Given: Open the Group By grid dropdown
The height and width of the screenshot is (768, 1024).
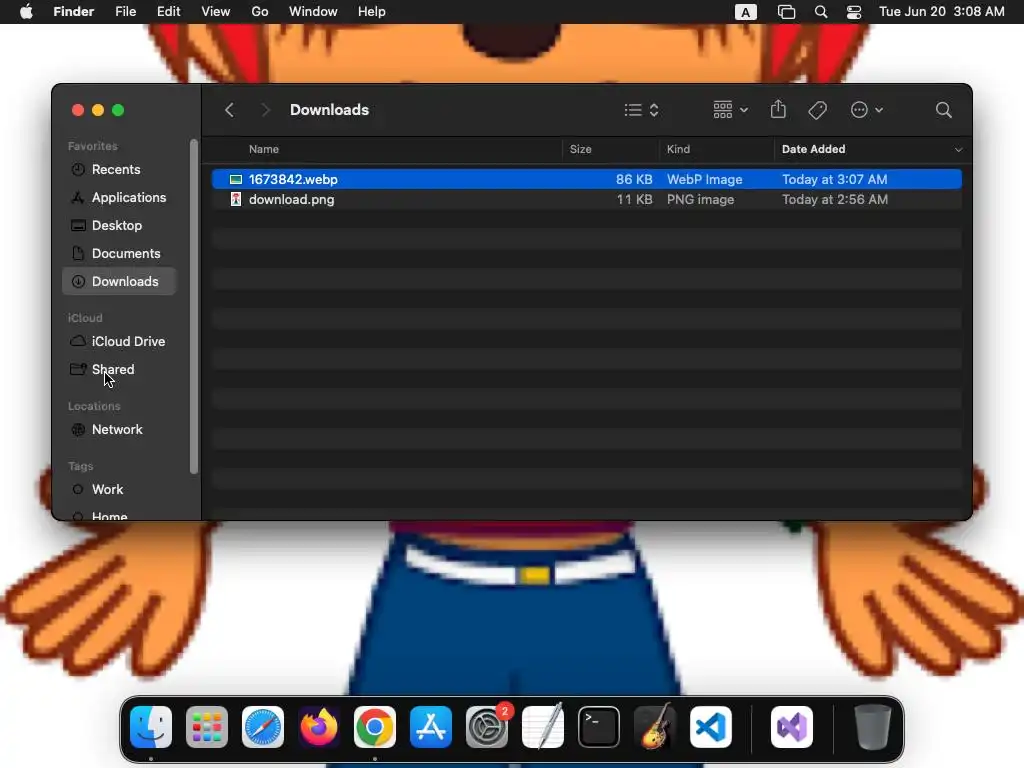Looking at the screenshot, I should click(x=730, y=110).
